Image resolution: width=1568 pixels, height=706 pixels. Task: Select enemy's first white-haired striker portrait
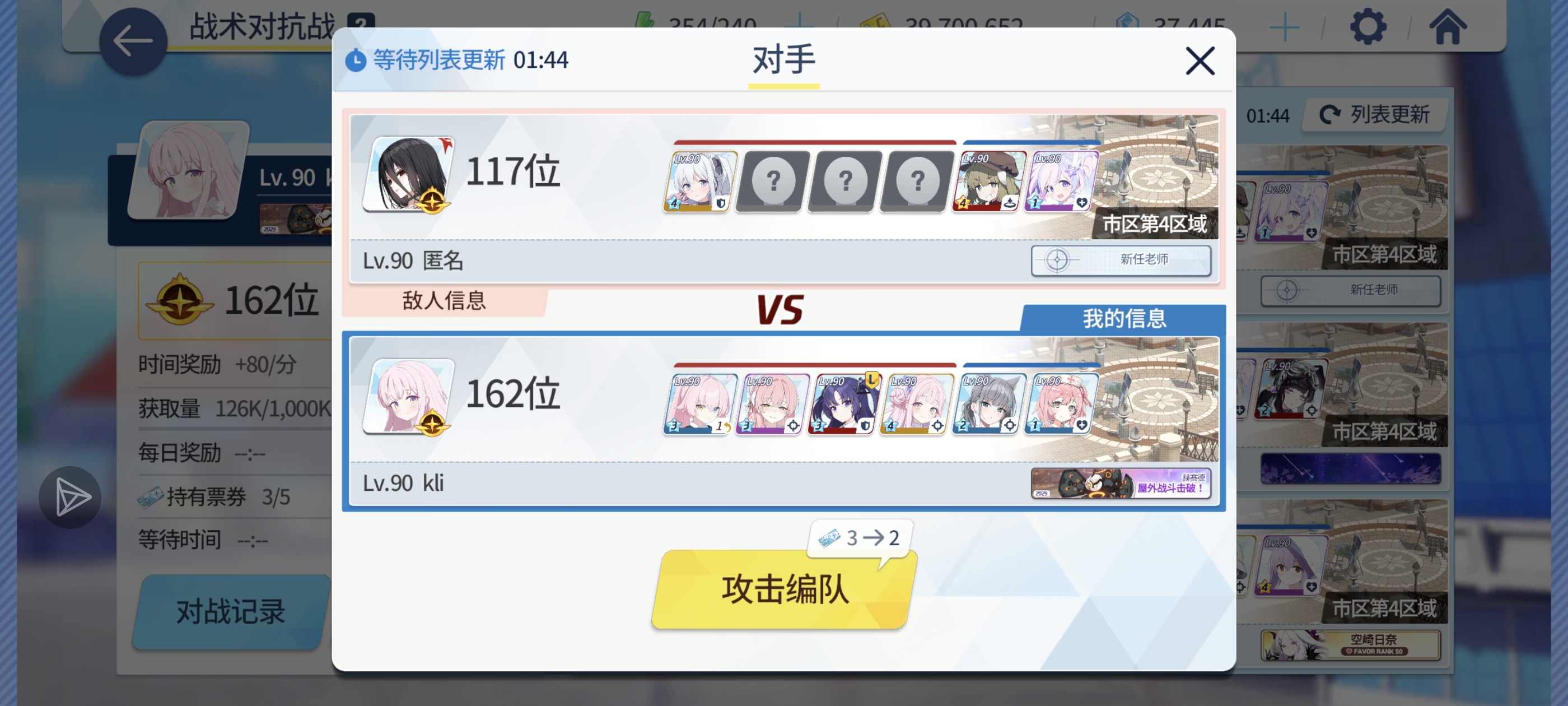700,182
